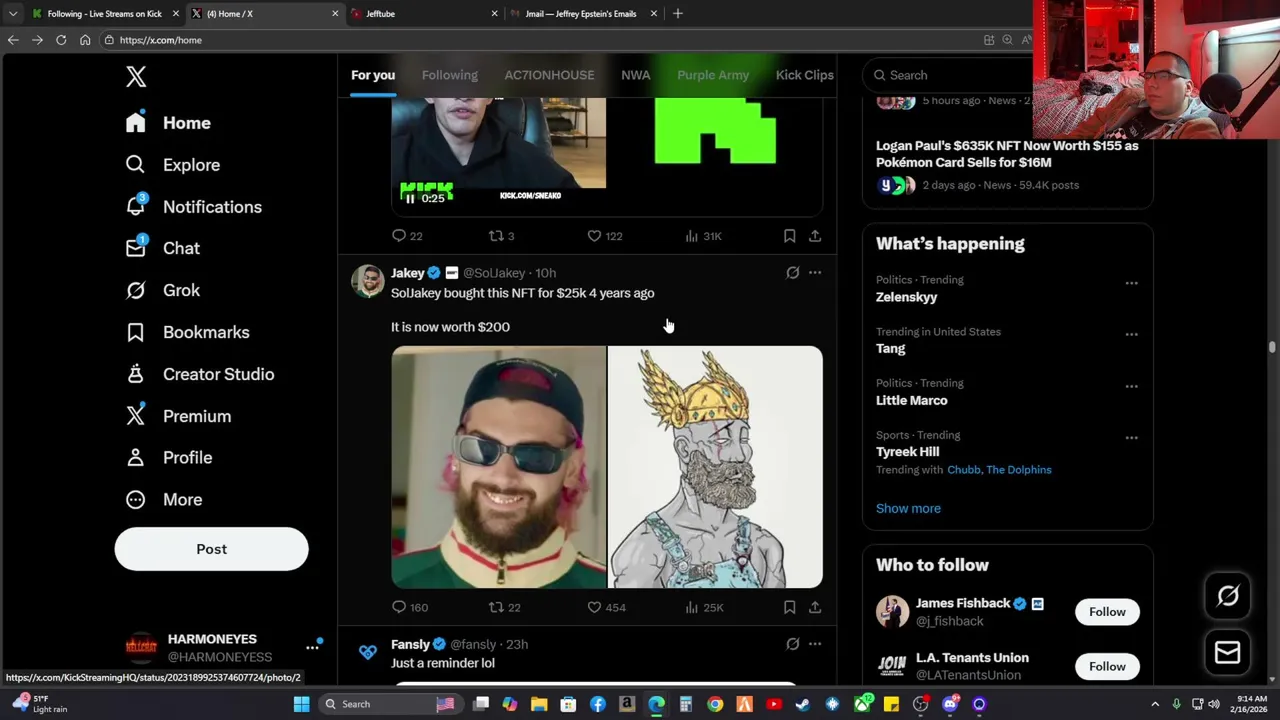Click the X search field

(x=950, y=75)
